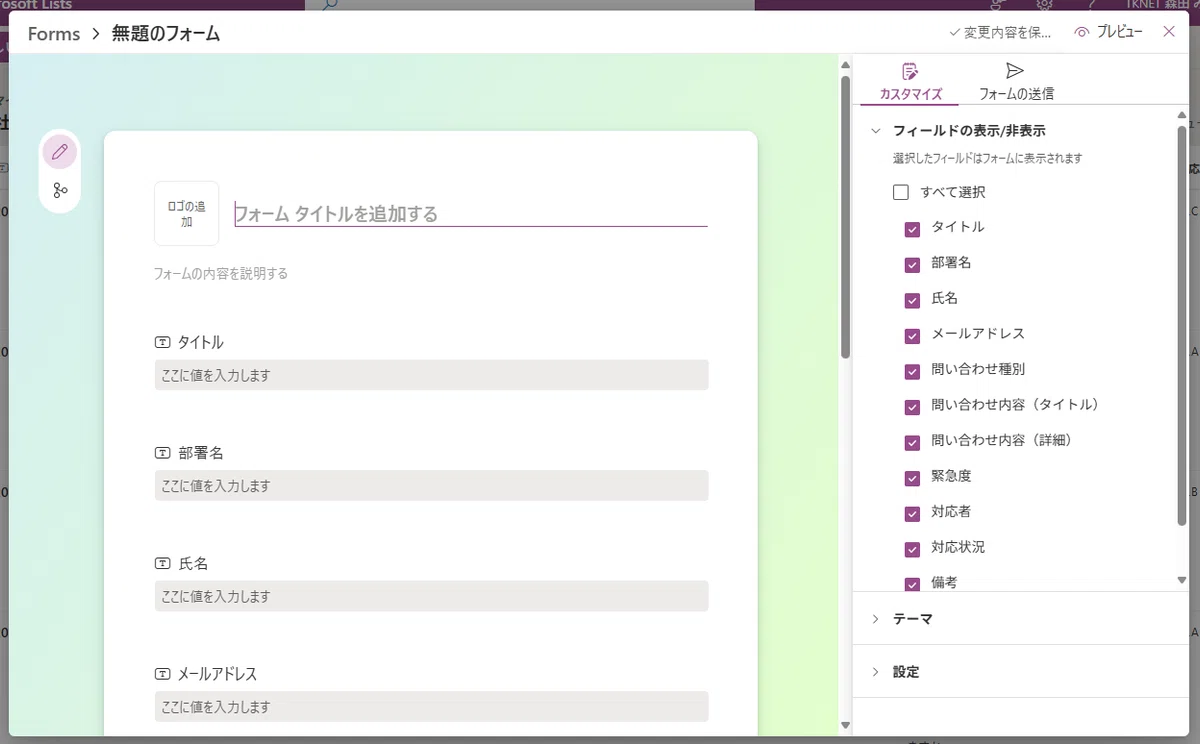The height and width of the screenshot is (744, 1200).
Task: Click the text field icon beside メールアドレス
Action: click(x=163, y=675)
